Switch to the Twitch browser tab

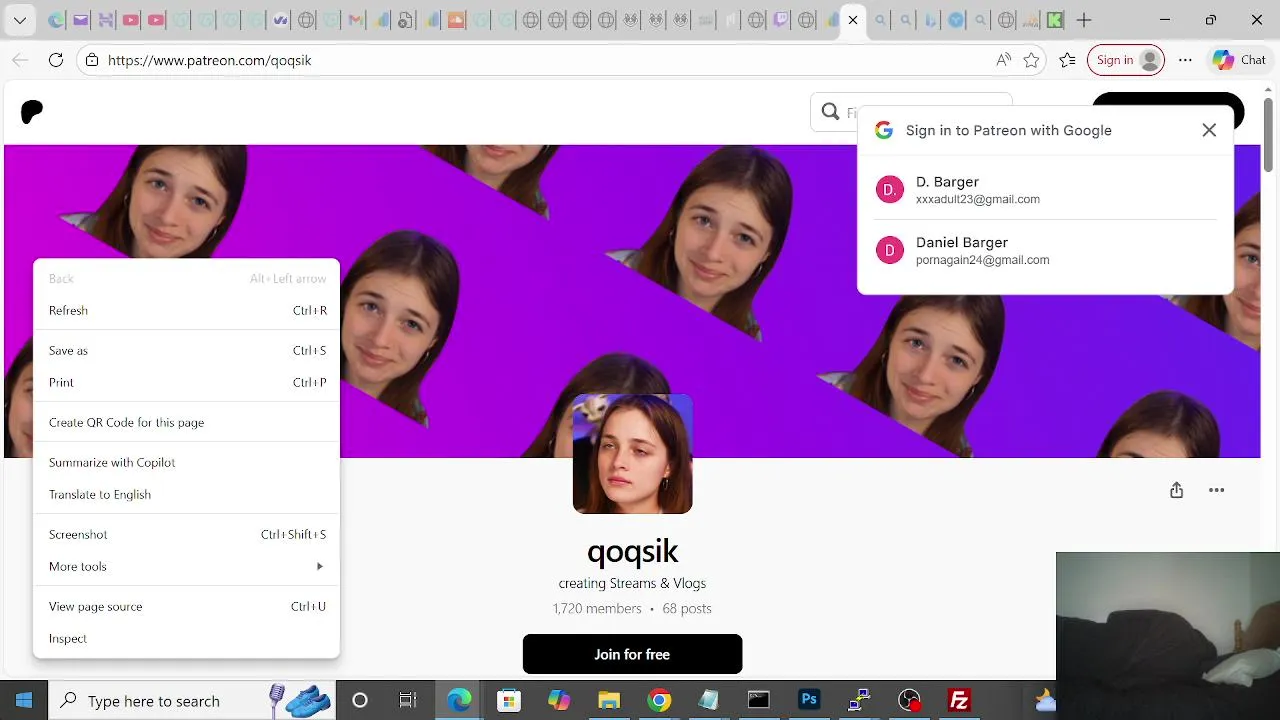tap(781, 20)
